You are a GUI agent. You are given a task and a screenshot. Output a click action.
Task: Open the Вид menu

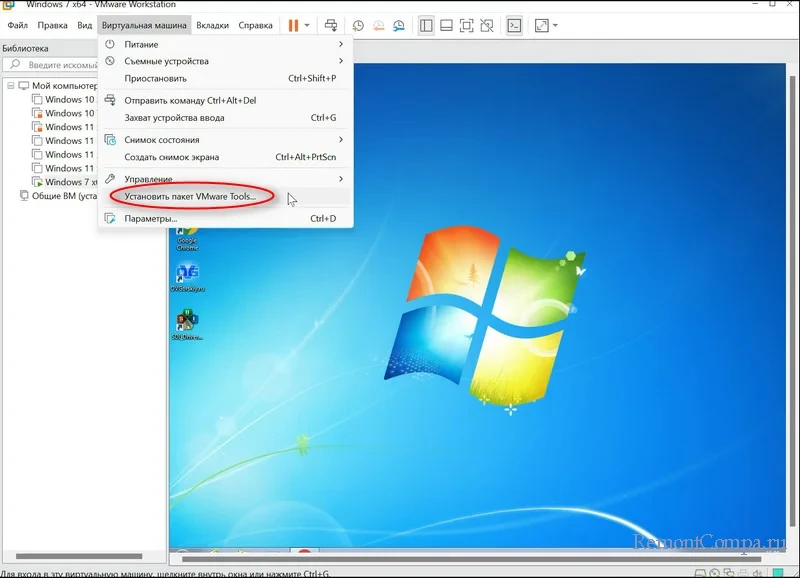point(85,26)
